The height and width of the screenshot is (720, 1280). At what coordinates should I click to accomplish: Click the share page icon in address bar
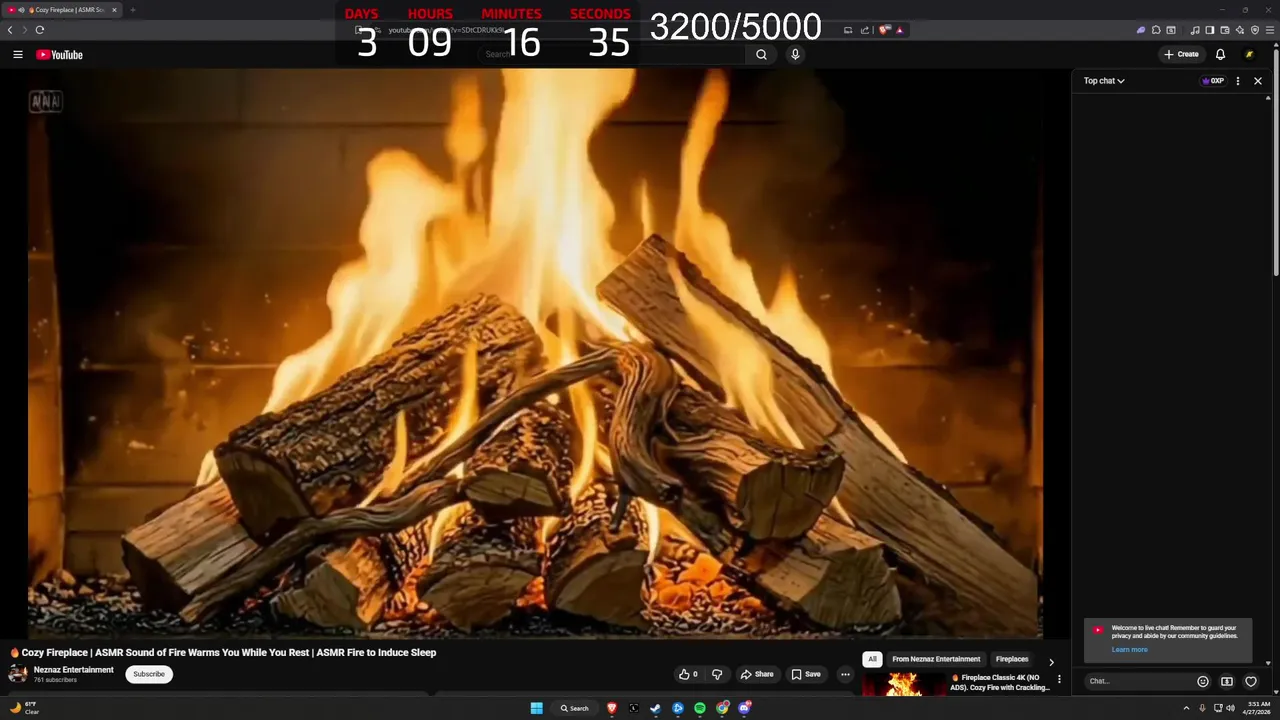865,30
